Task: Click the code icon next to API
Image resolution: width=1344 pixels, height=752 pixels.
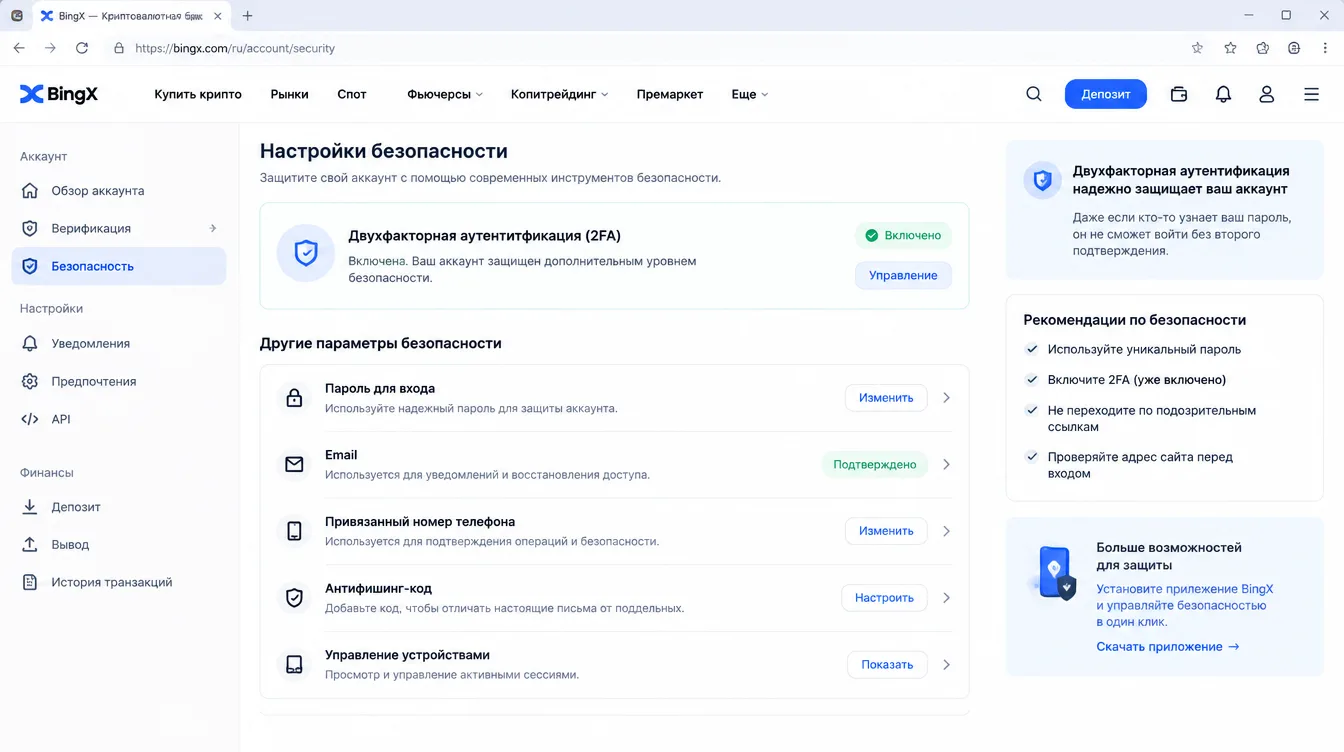Action: 30,419
